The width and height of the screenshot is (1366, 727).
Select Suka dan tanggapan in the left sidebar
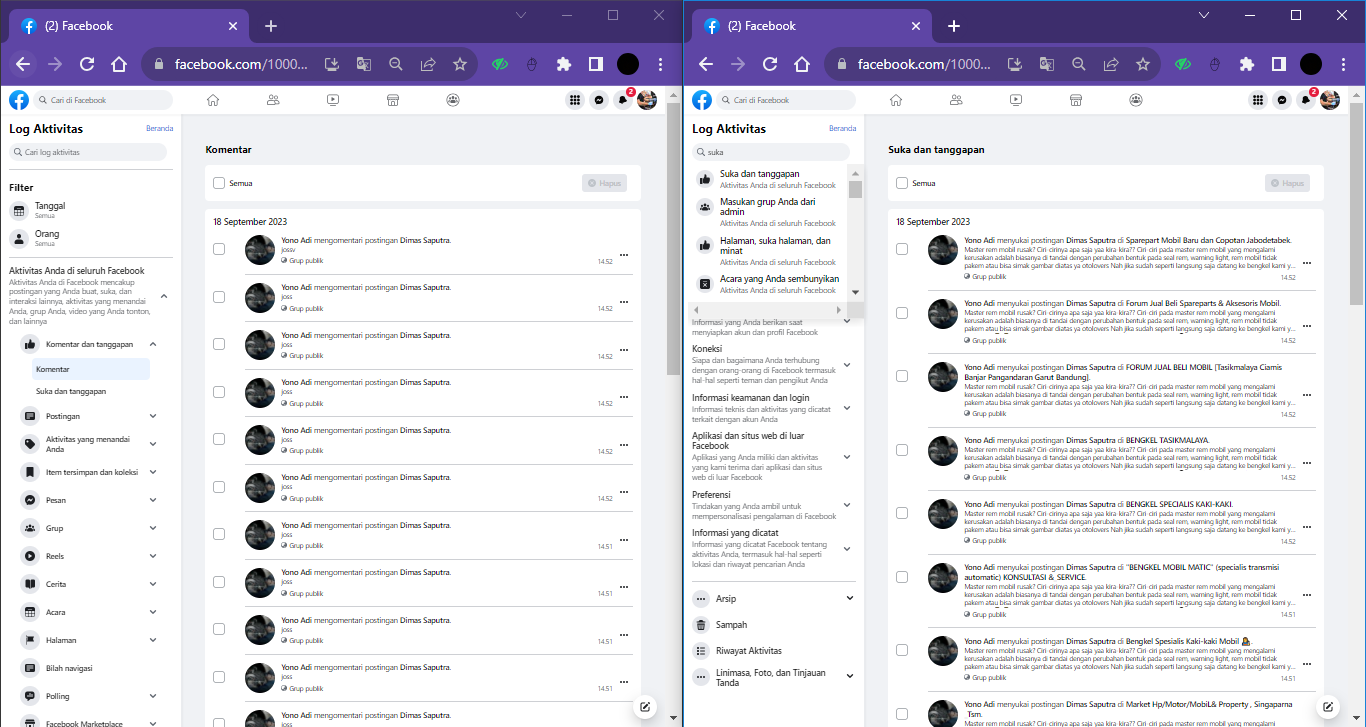tap(90, 391)
